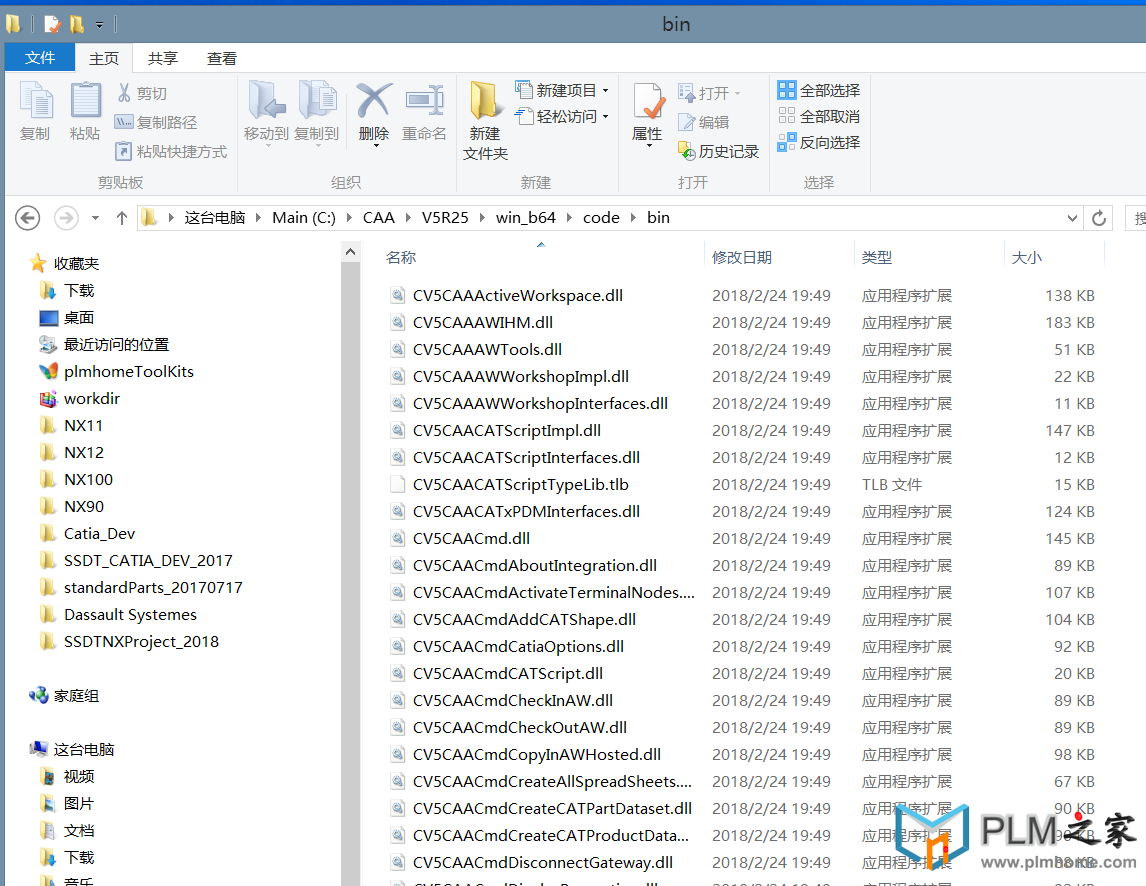The image size is (1146, 886).
Task: Select file CV5CAAWIHM.dll
Action: (x=482, y=322)
